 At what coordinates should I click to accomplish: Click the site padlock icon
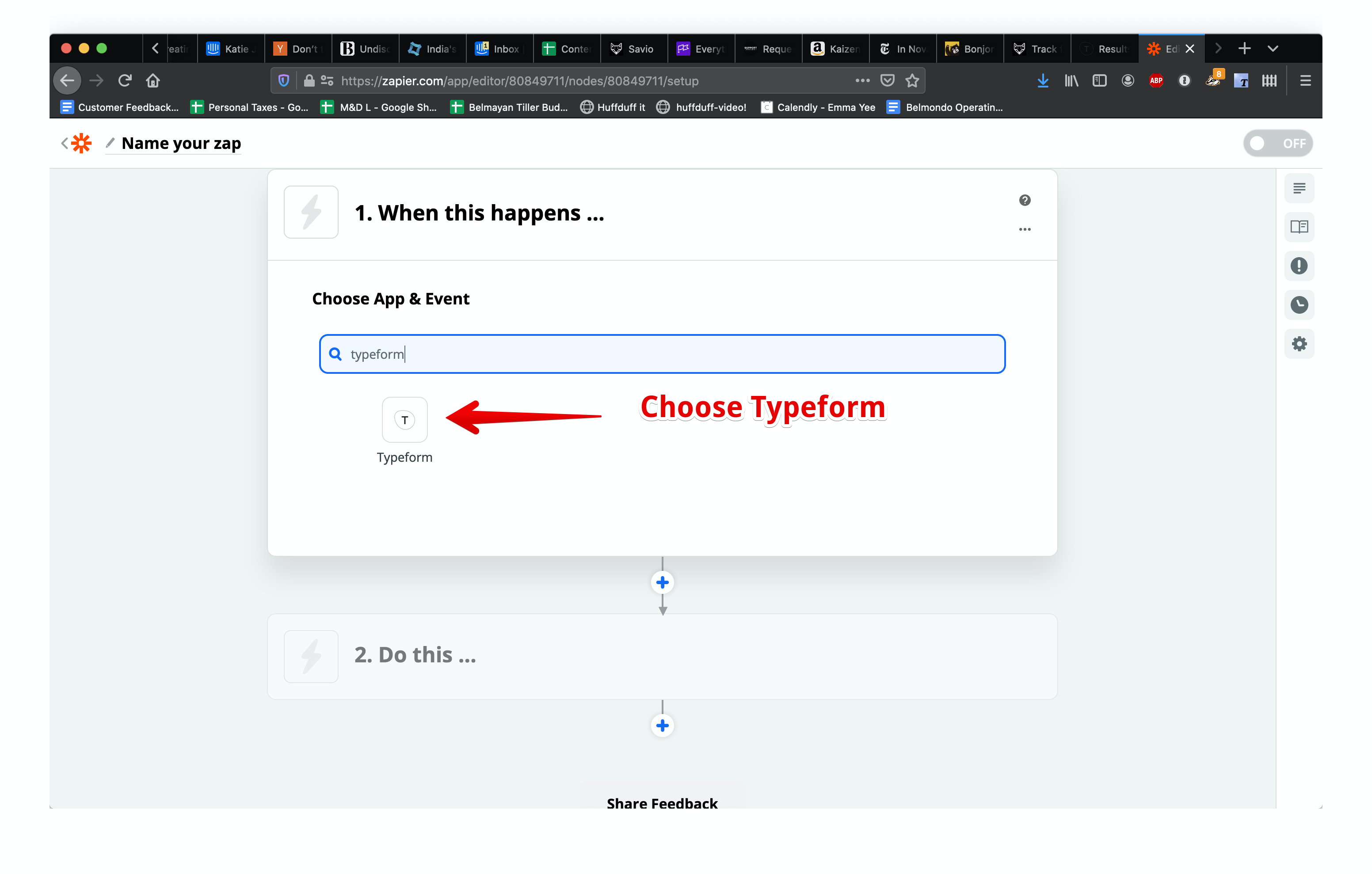pos(309,81)
